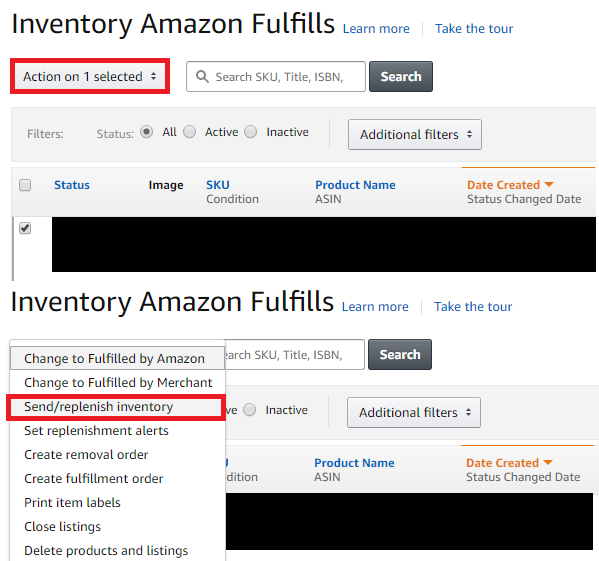The width and height of the screenshot is (599, 561).
Task: Toggle the select-all checkbox in table header
Action: (x=25, y=185)
